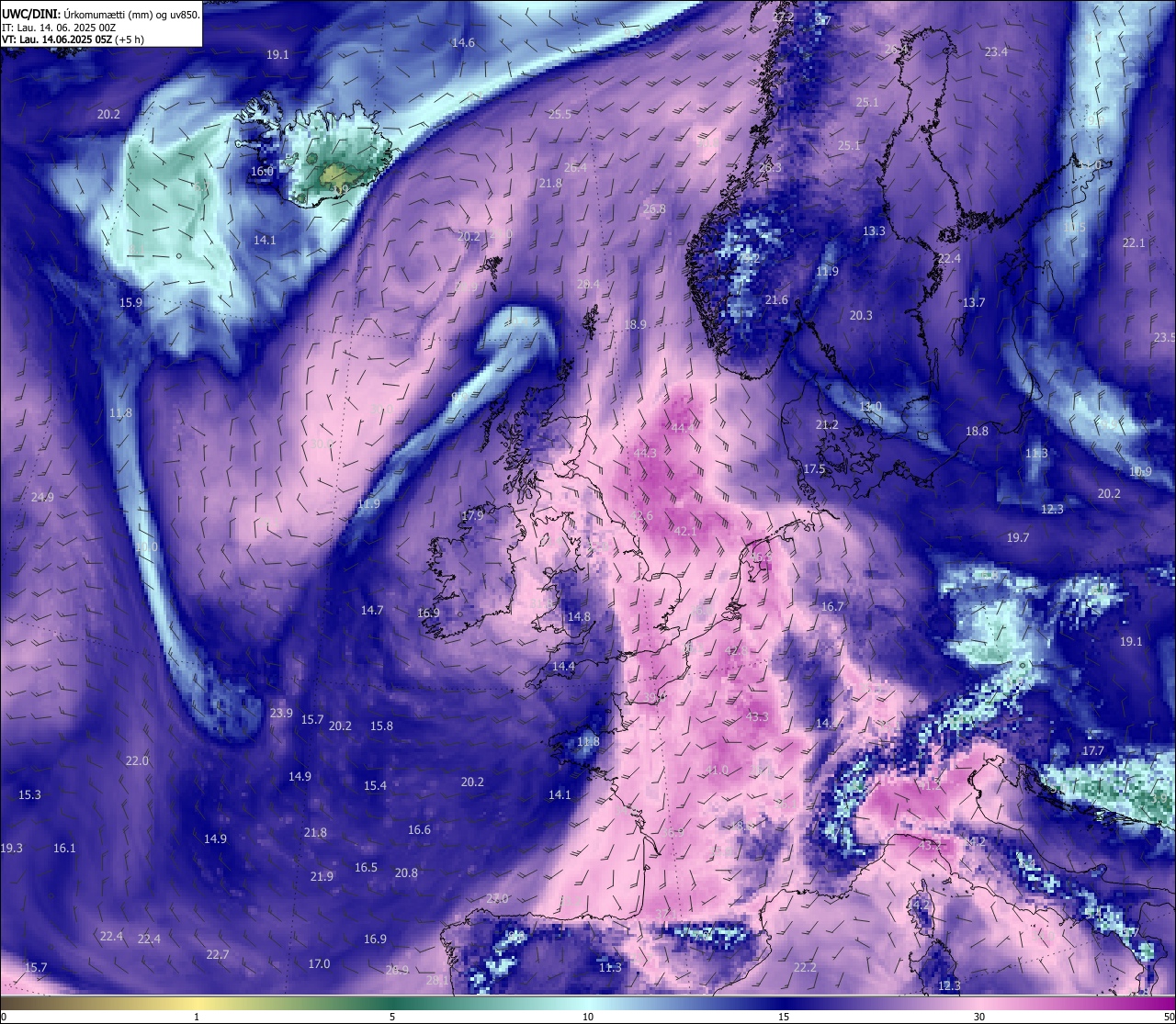Viewport: 1176px width, 1024px height.
Task: Click the 20.8 value label
Action: point(406,872)
